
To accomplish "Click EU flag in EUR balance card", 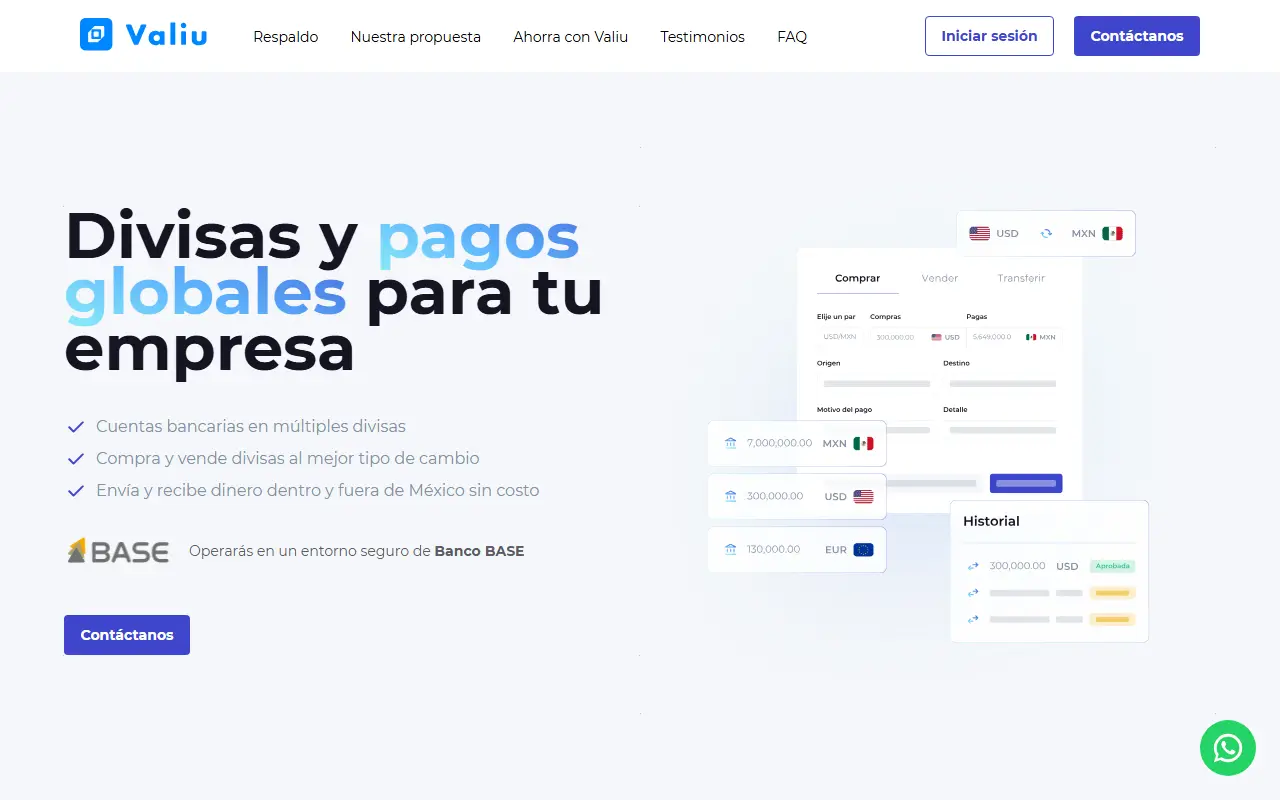I will point(863,549).
